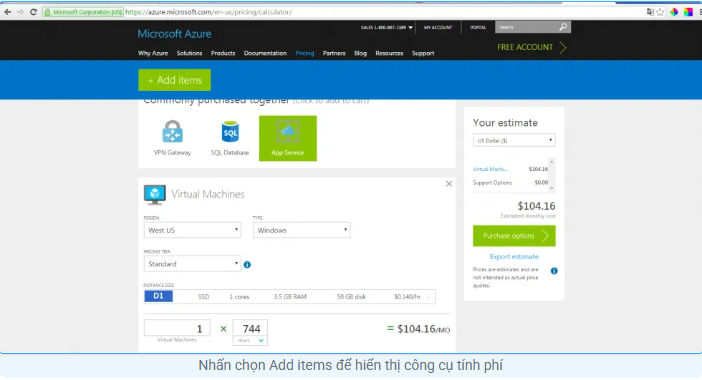Viewport: 702px width, 380px height.
Task: Click the Support Options row in estimate
Action: pos(510,183)
